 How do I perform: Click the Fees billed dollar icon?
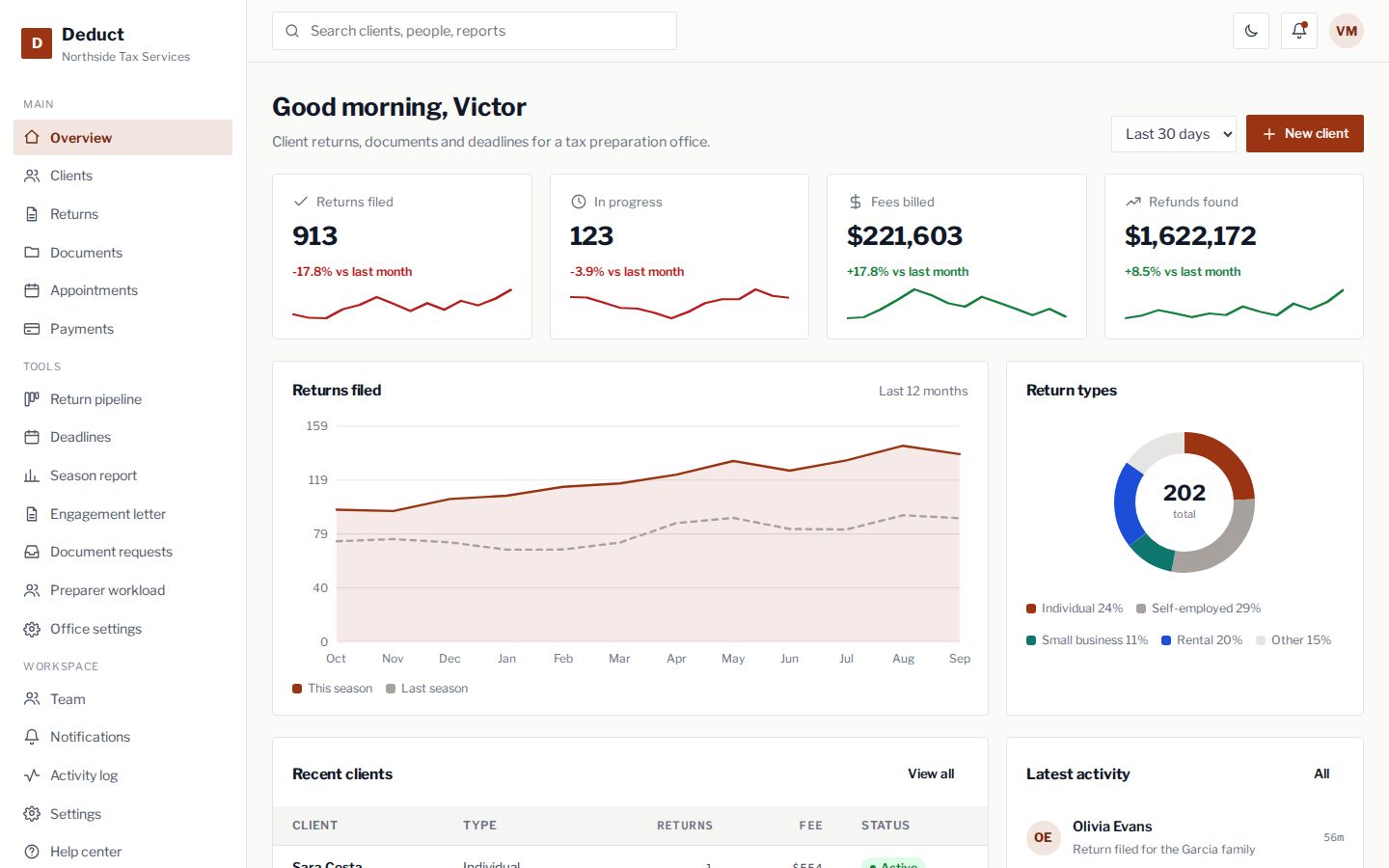tap(855, 202)
